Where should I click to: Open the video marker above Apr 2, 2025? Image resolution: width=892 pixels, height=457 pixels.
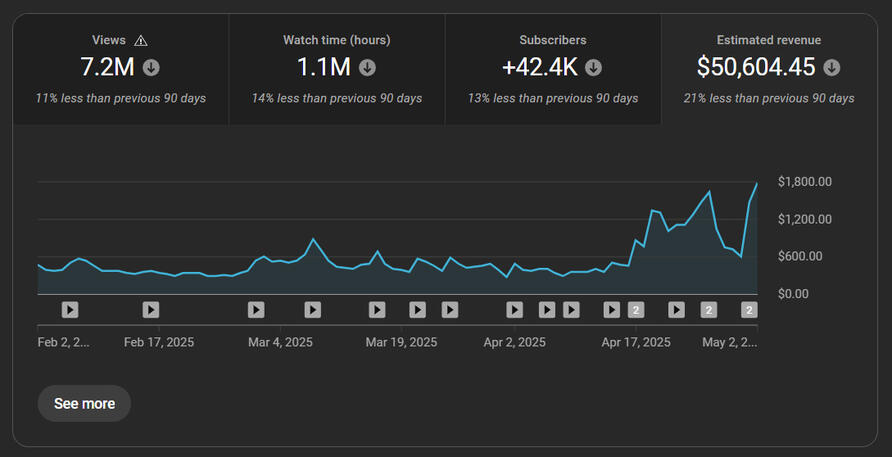point(514,310)
